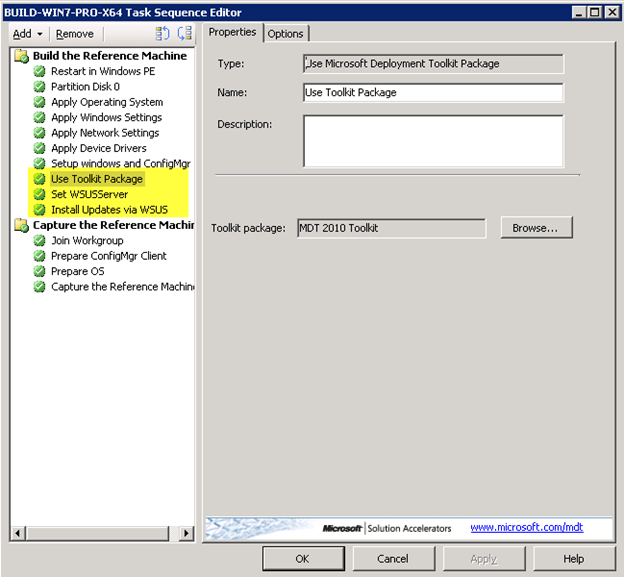624x577 pixels.
Task: Click the Build the Reference Machine folder icon
Action: (22, 56)
